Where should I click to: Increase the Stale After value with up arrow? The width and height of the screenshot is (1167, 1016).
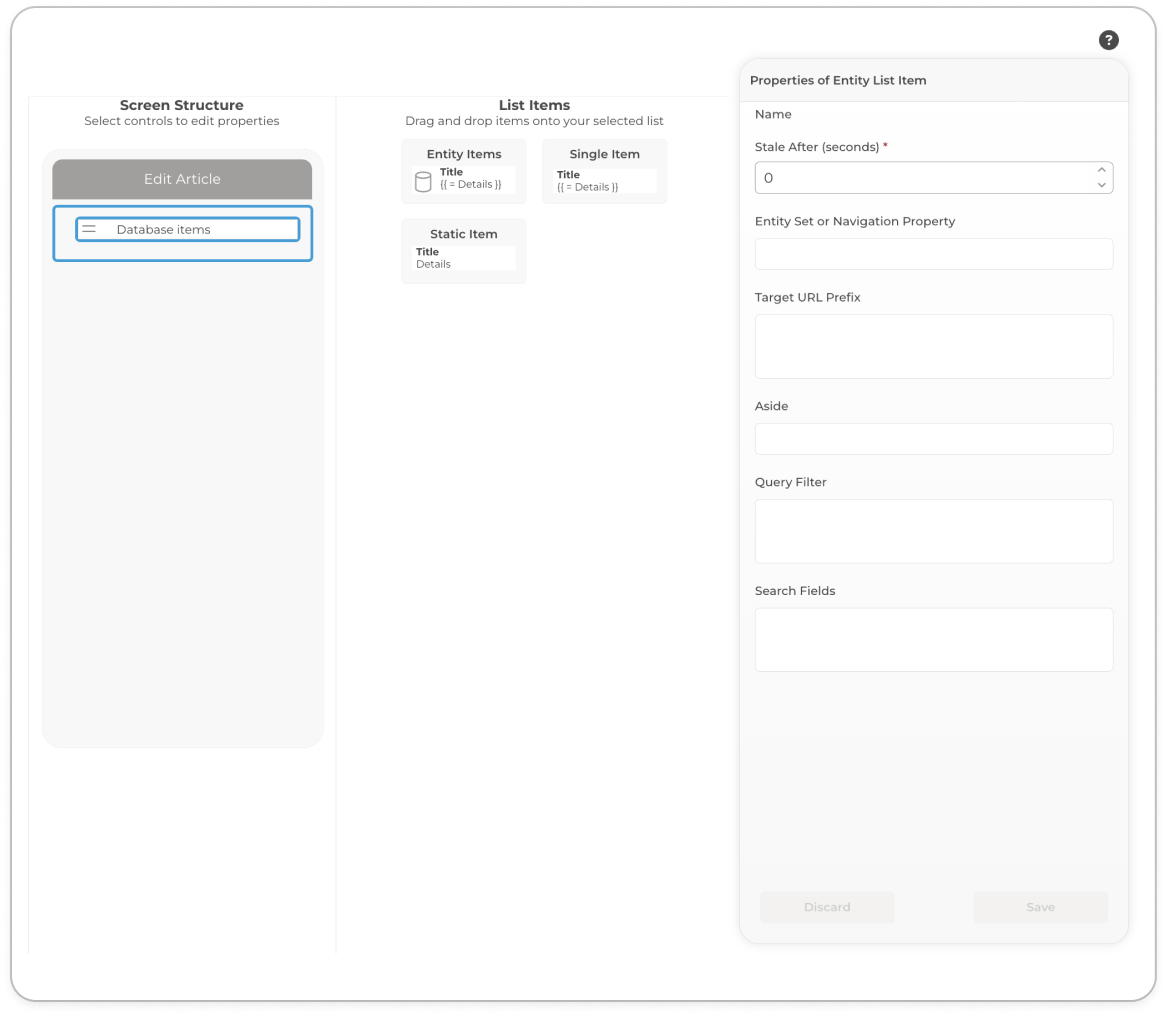pyautogui.click(x=1101, y=170)
